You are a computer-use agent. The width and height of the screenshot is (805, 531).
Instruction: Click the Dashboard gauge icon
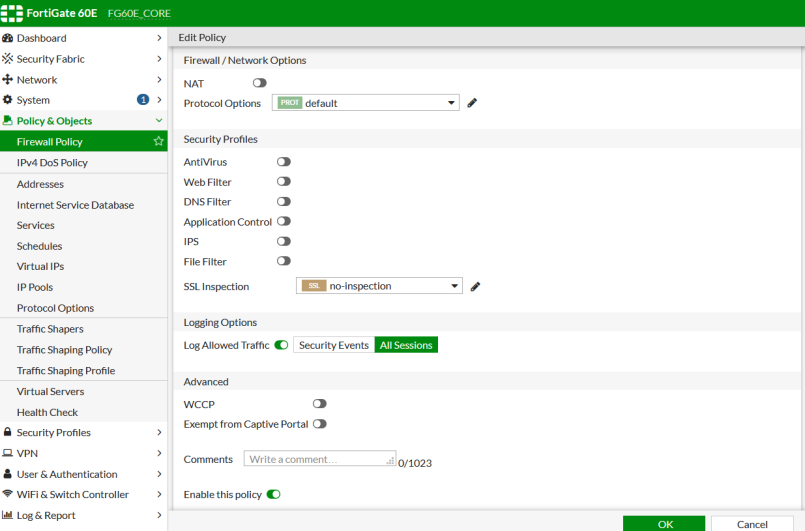[x=7, y=38]
